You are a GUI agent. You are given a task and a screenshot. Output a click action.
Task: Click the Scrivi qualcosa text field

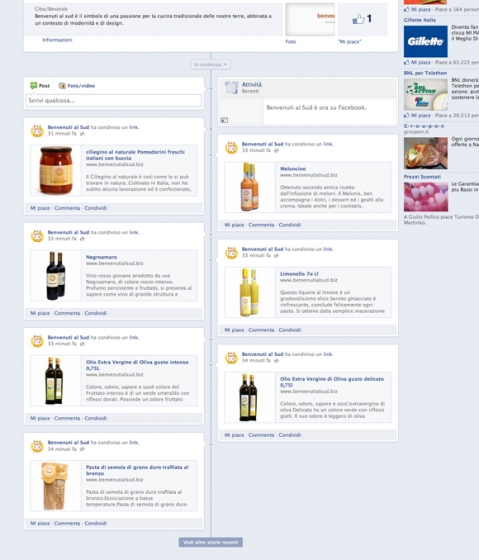[x=114, y=101]
